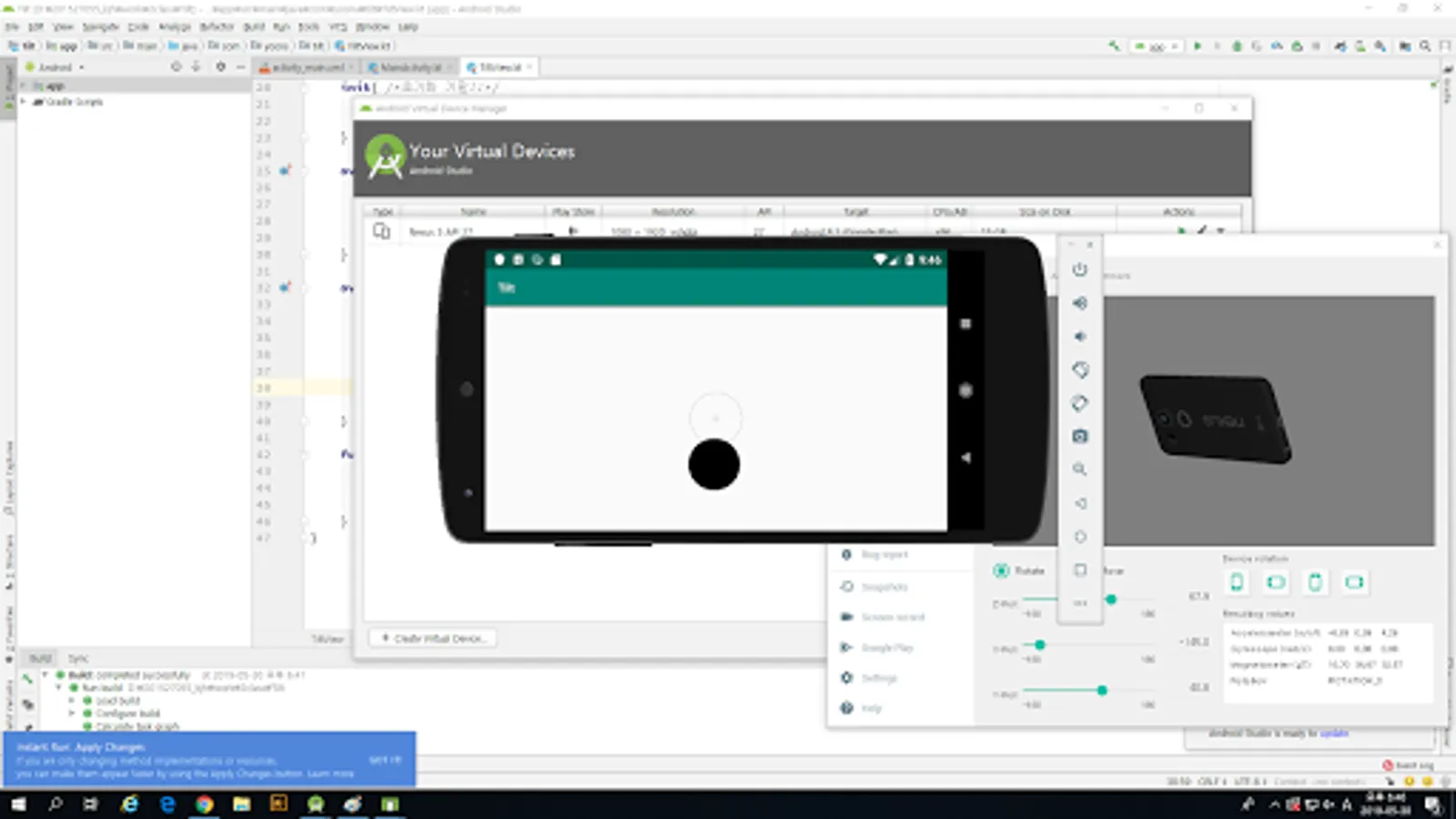Click the Create Virtual Device button

coord(433,638)
